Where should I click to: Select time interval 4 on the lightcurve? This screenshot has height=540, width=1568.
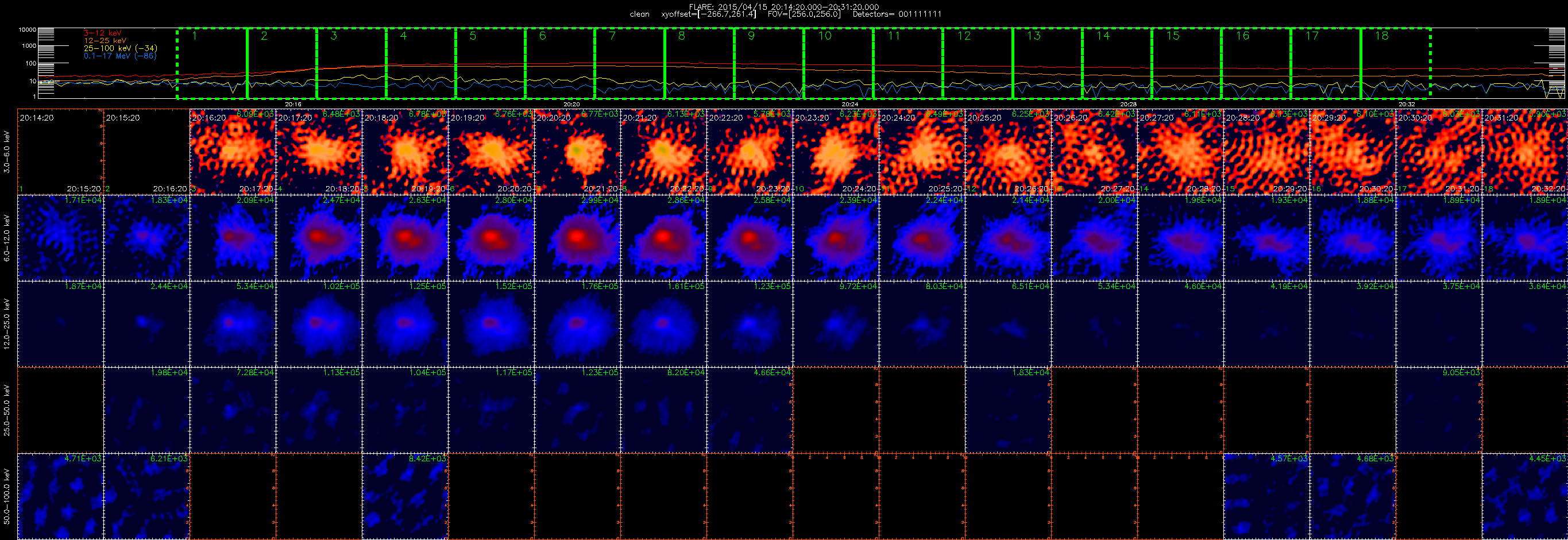(x=421, y=63)
